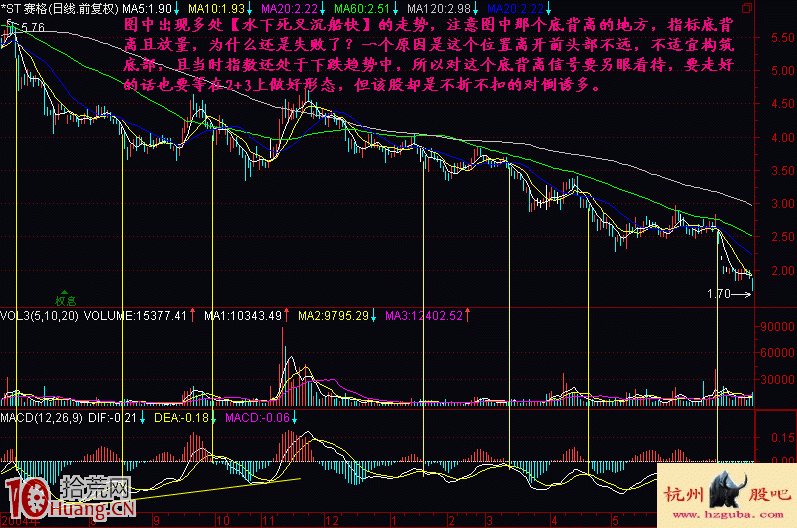Click the MACD(12,26,9) indicator name

click(x=41, y=418)
